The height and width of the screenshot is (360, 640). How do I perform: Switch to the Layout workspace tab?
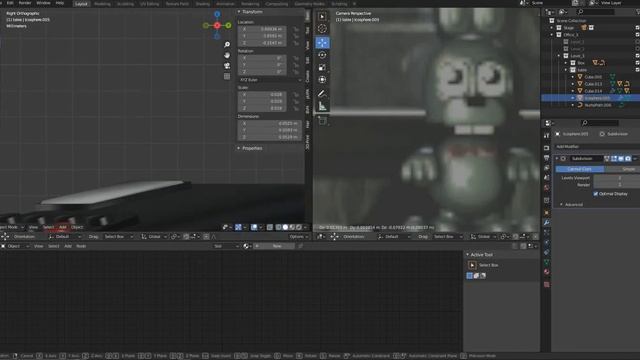point(81,4)
